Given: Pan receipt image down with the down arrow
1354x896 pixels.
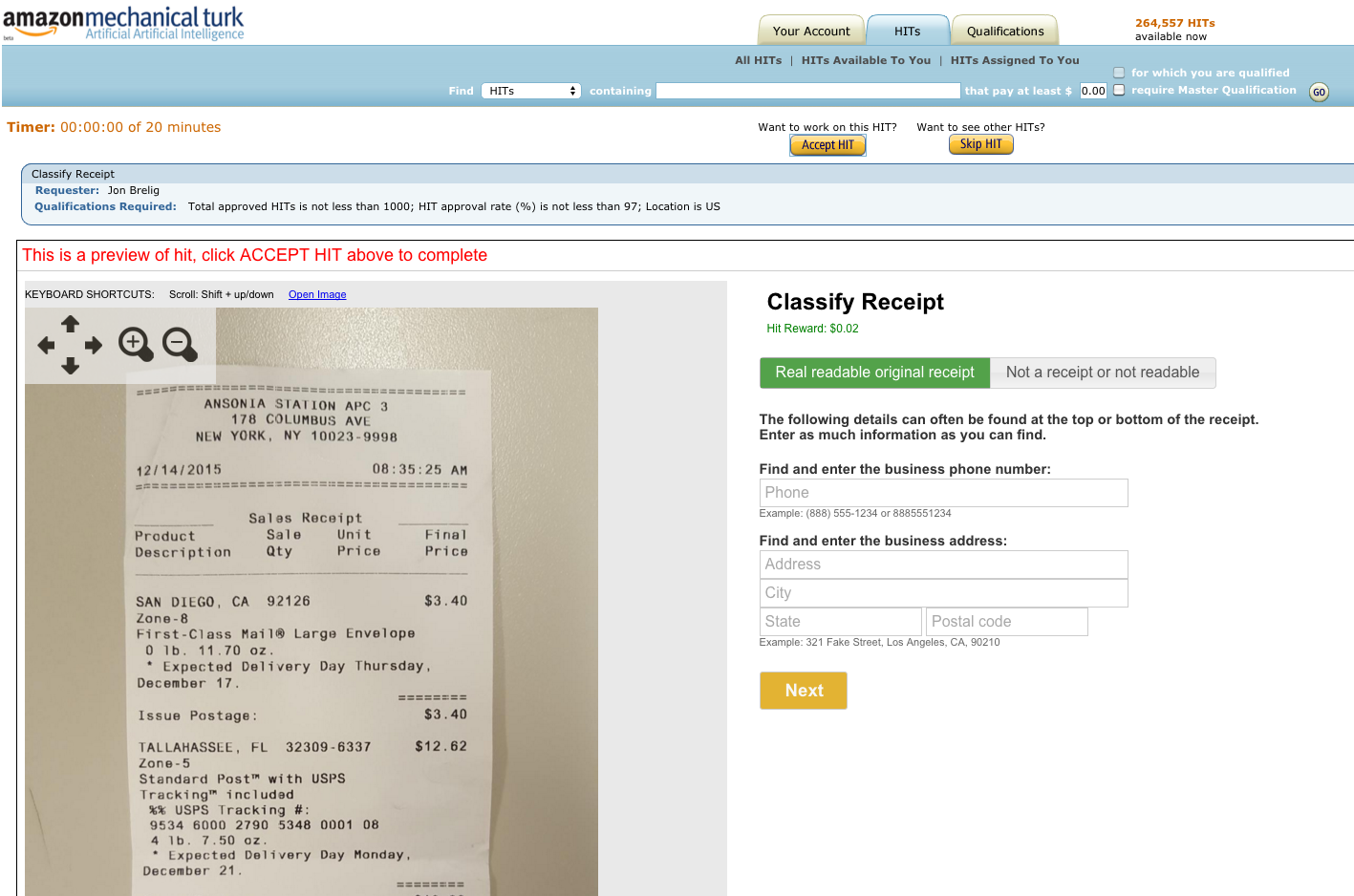Looking at the screenshot, I should 70,366.
